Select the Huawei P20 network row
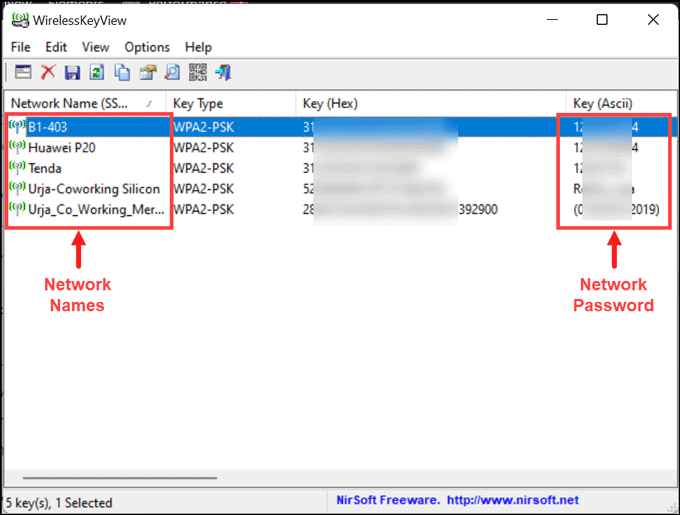The height and width of the screenshot is (515, 680). point(62,147)
